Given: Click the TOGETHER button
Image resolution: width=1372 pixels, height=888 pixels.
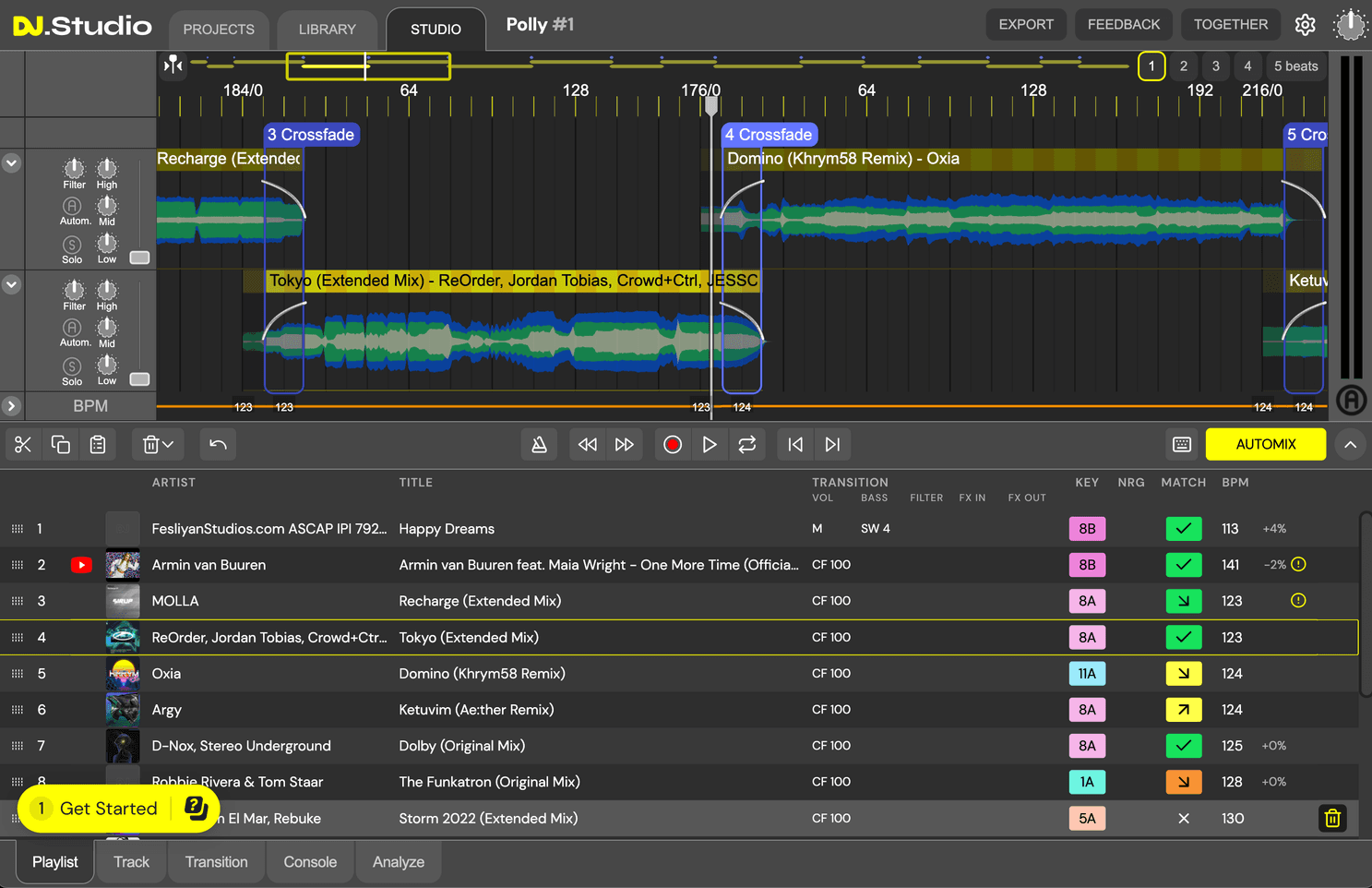Looking at the screenshot, I should 1231,25.
